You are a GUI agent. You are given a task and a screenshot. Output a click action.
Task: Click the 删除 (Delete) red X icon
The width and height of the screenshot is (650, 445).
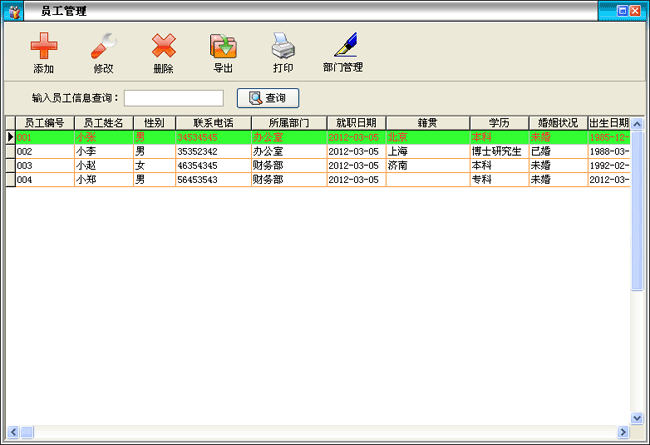pyautogui.click(x=163, y=47)
